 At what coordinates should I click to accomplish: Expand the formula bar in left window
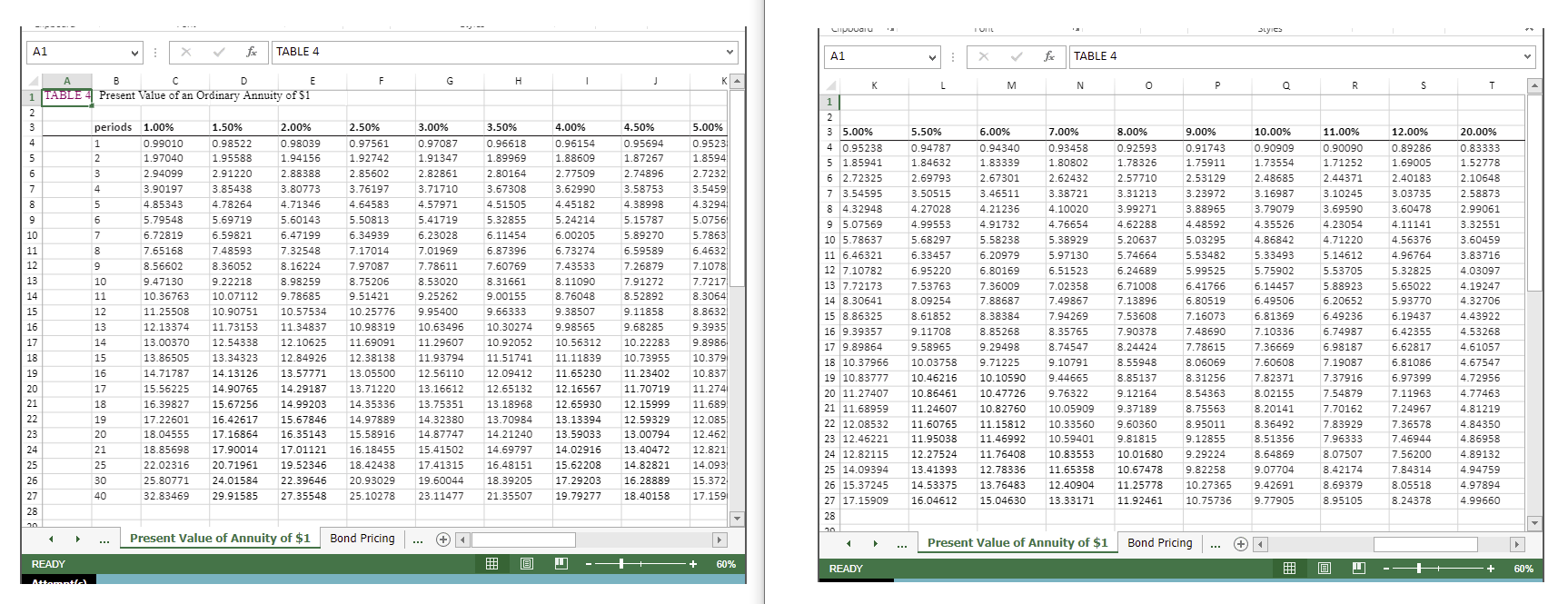click(x=729, y=52)
